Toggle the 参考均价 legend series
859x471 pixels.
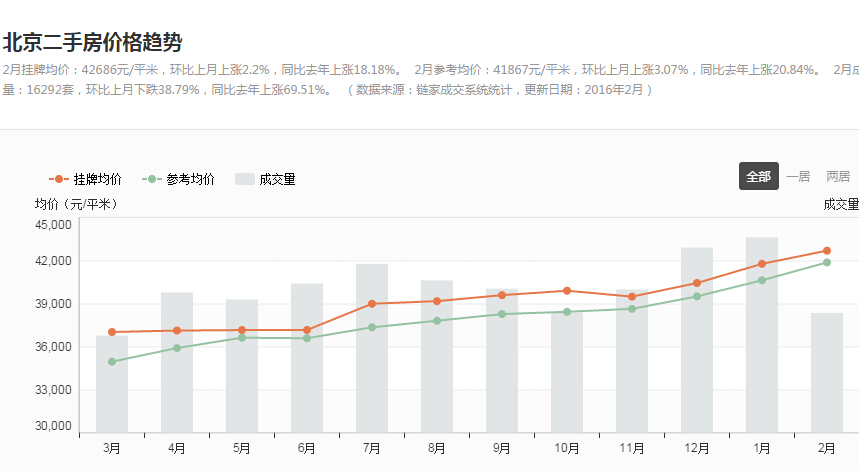179,179
